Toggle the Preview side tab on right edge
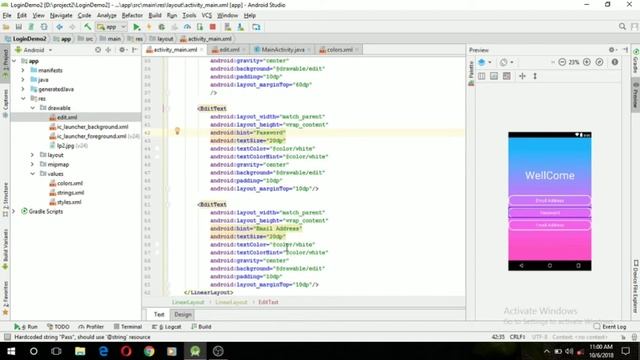This screenshot has height=360, width=640. (x=636, y=95)
